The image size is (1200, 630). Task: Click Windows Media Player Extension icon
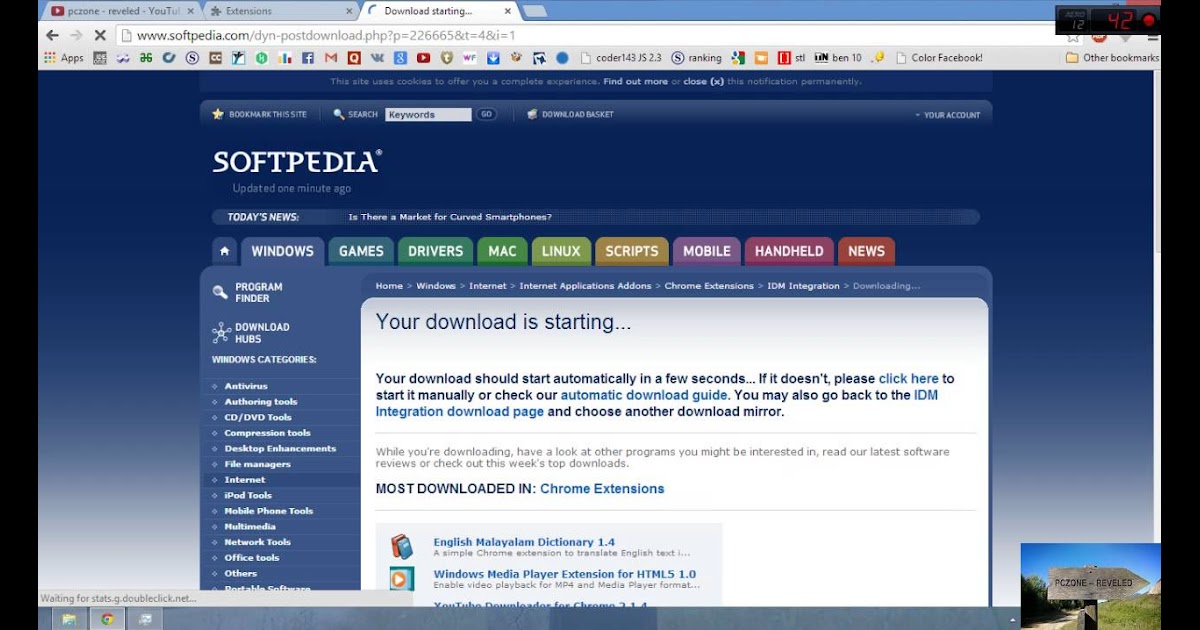tap(401, 579)
